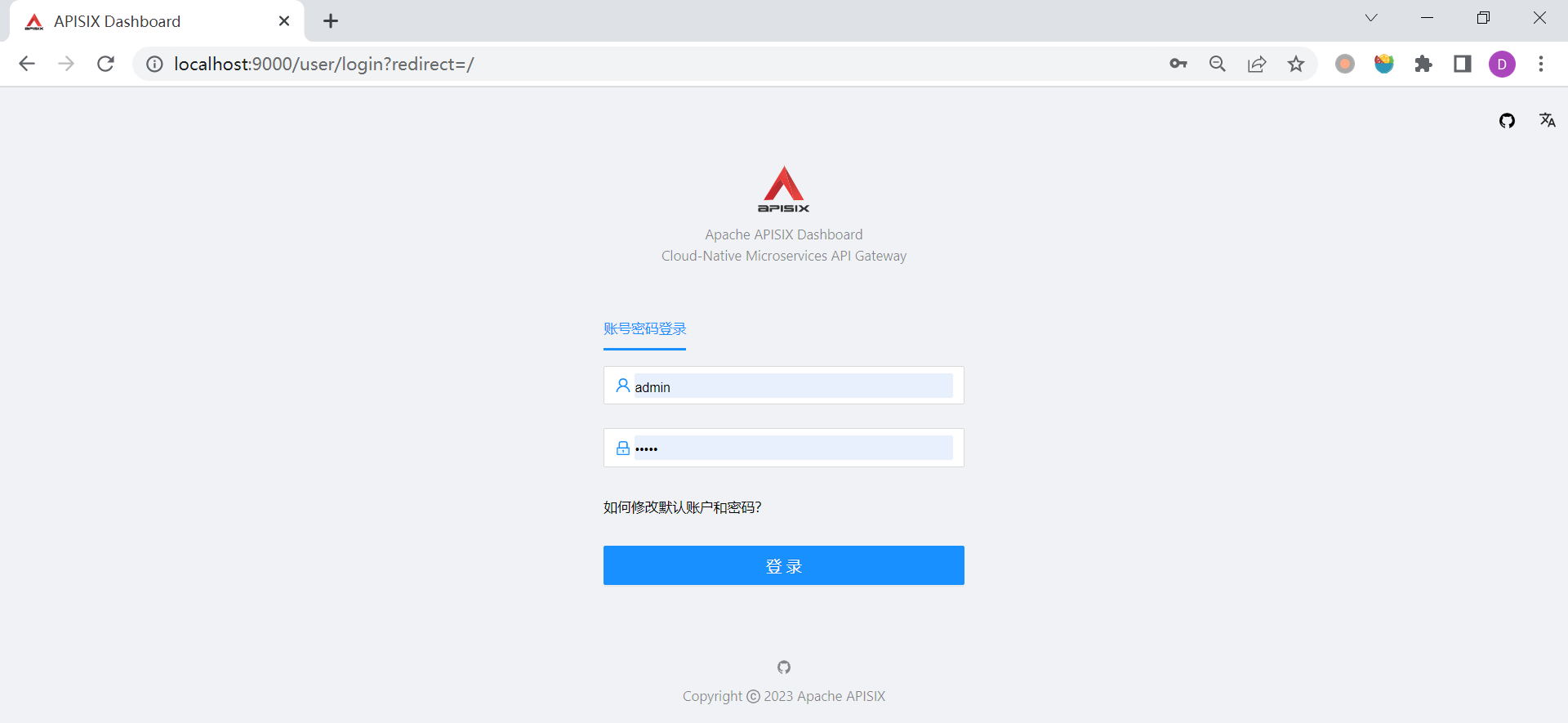Open saved passwords key icon
This screenshot has width=1568, height=723.
click(1178, 64)
